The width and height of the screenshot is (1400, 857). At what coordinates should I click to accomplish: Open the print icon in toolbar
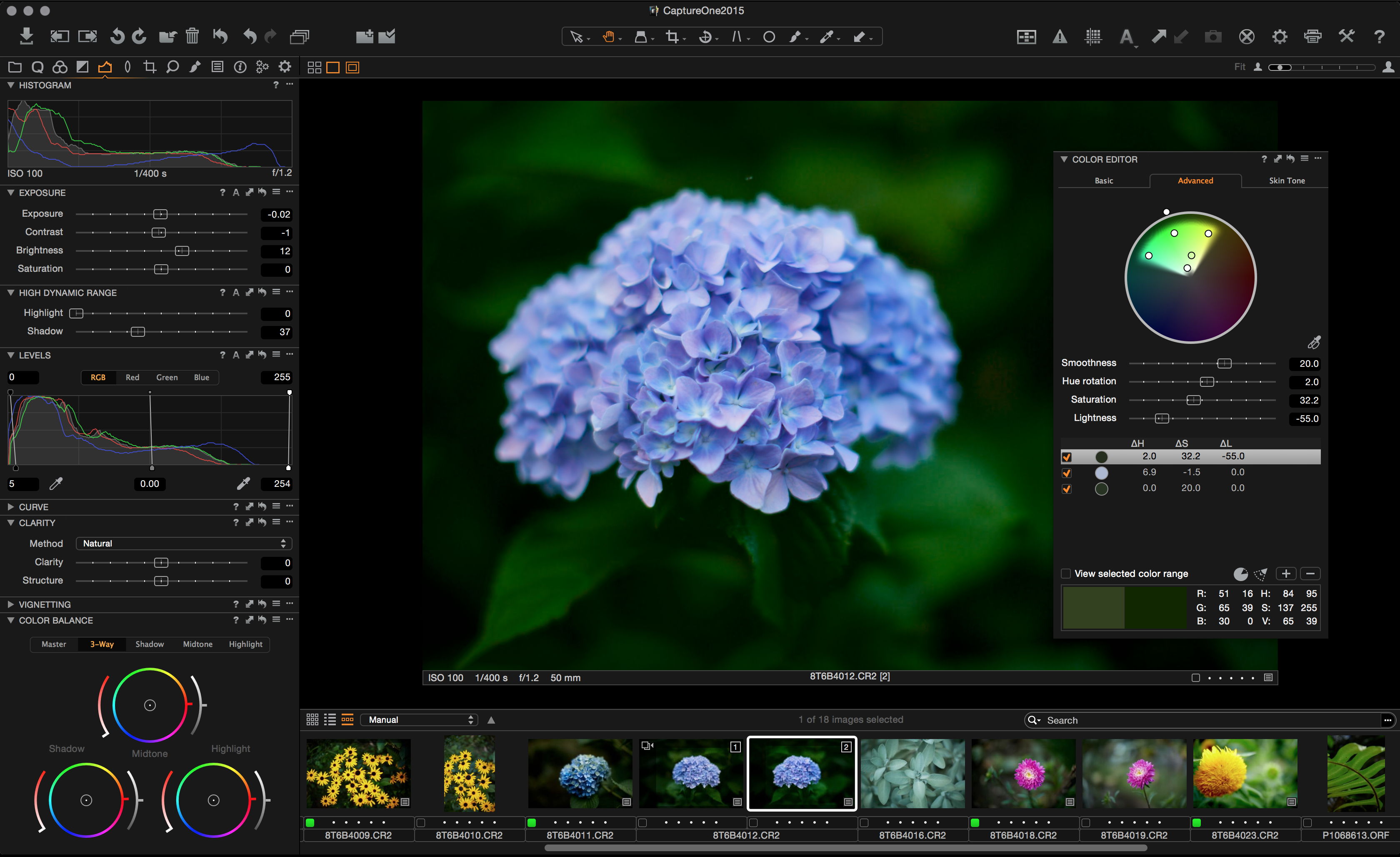1312,37
